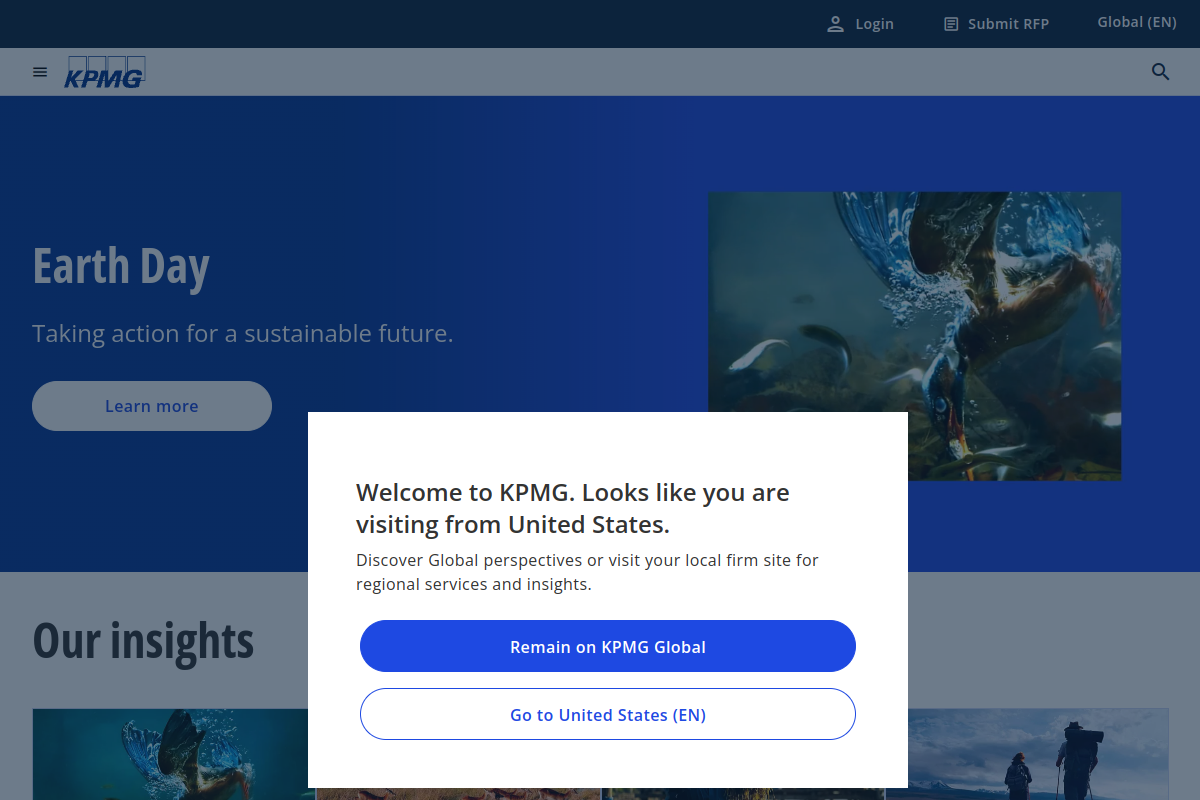Screen dimensions: 1200x800
Task: Click the Submit RFP menu entry
Action: click(x=1009, y=23)
